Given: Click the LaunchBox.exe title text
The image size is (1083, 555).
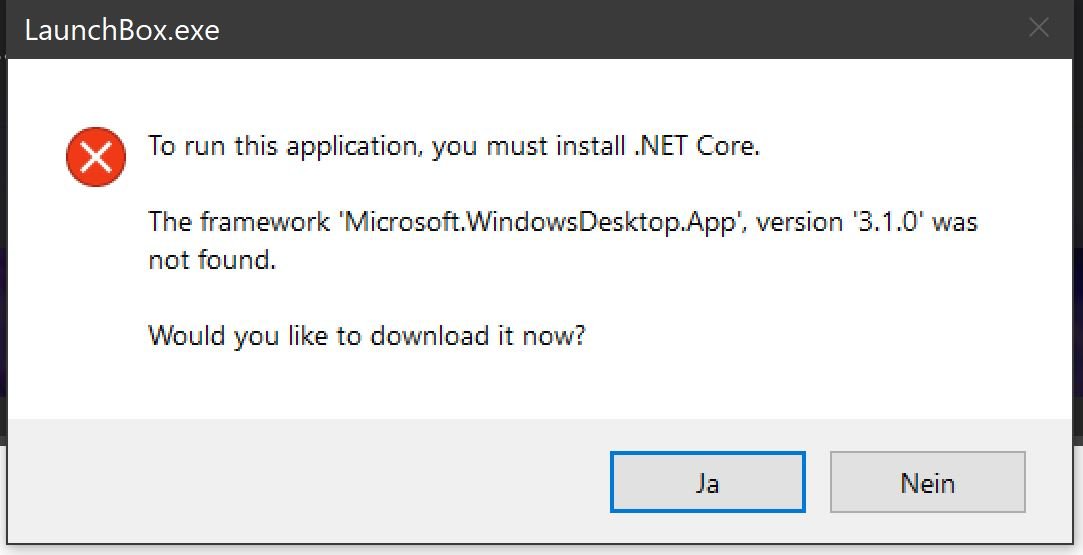Looking at the screenshot, I should tap(122, 30).
